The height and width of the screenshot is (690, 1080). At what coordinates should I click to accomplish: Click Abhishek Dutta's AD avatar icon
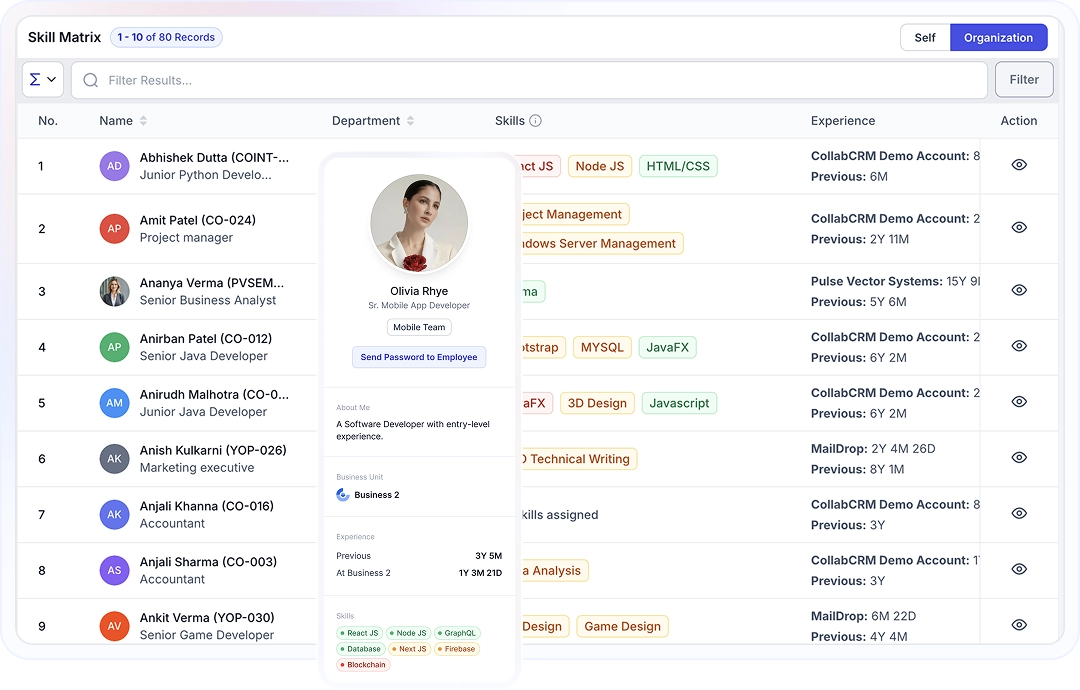coord(114,166)
